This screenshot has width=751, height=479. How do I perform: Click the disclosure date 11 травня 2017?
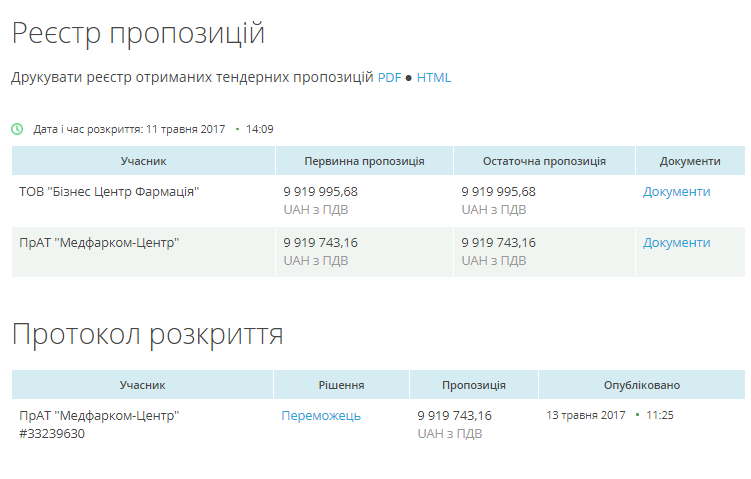(185, 129)
